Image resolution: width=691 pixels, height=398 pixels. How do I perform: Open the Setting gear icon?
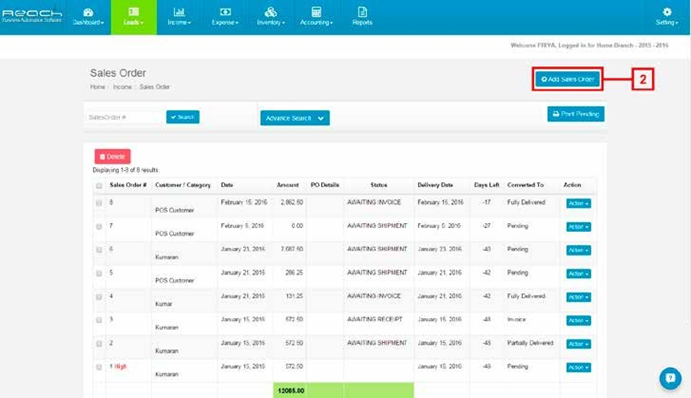[667, 12]
